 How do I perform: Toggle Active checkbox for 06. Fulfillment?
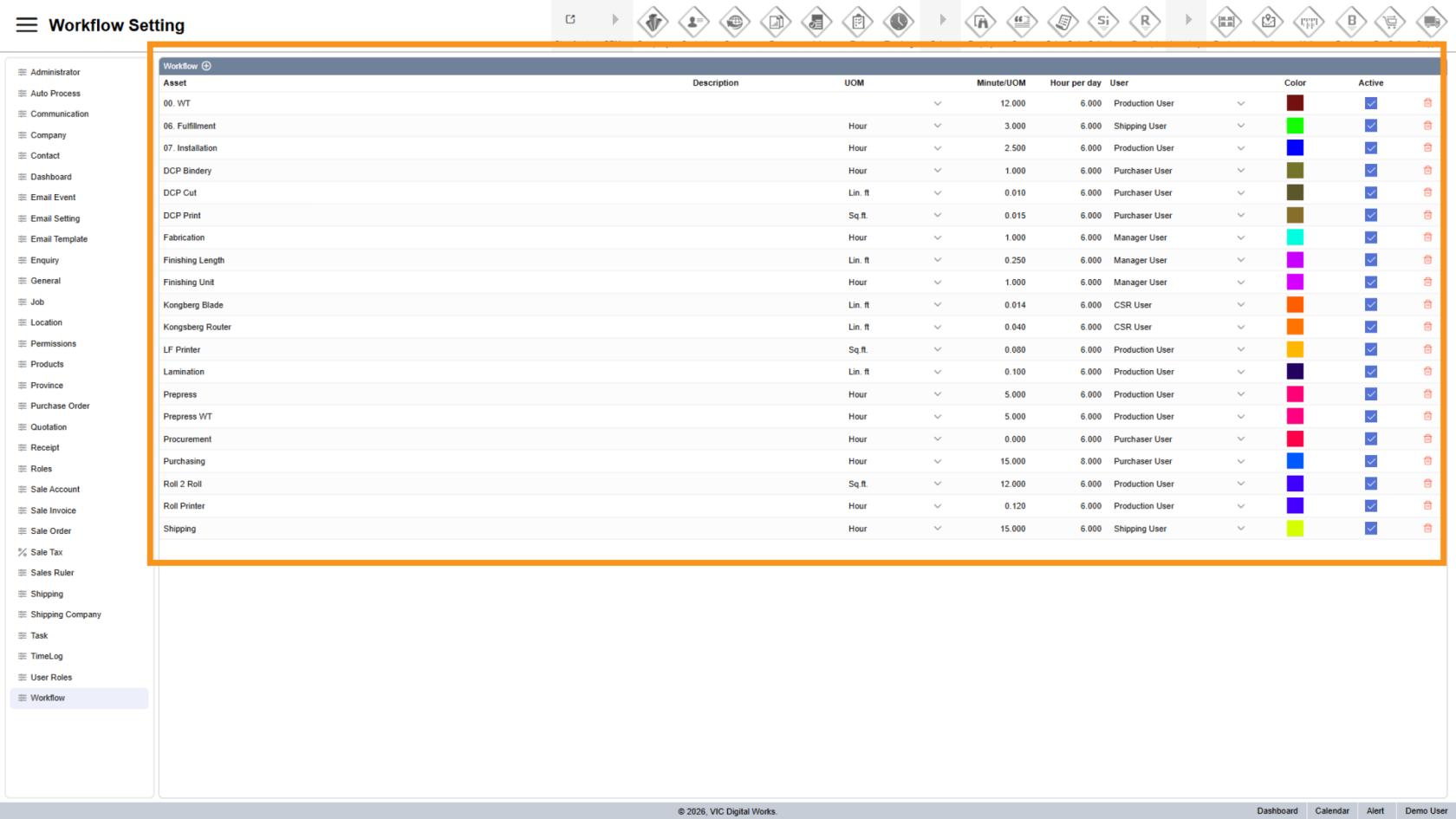click(1371, 126)
